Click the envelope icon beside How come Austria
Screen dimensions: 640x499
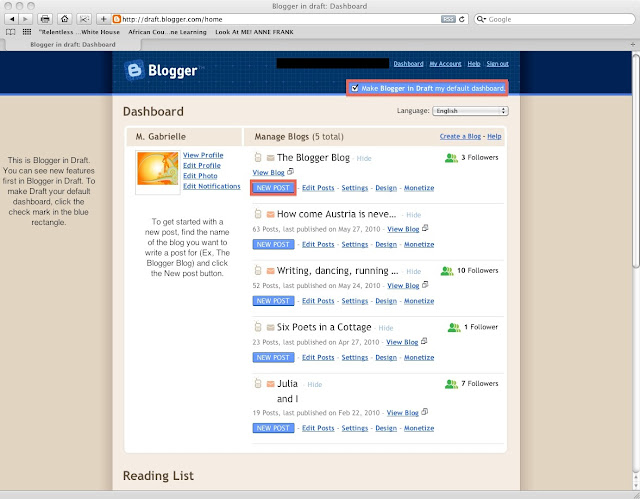pos(270,215)
